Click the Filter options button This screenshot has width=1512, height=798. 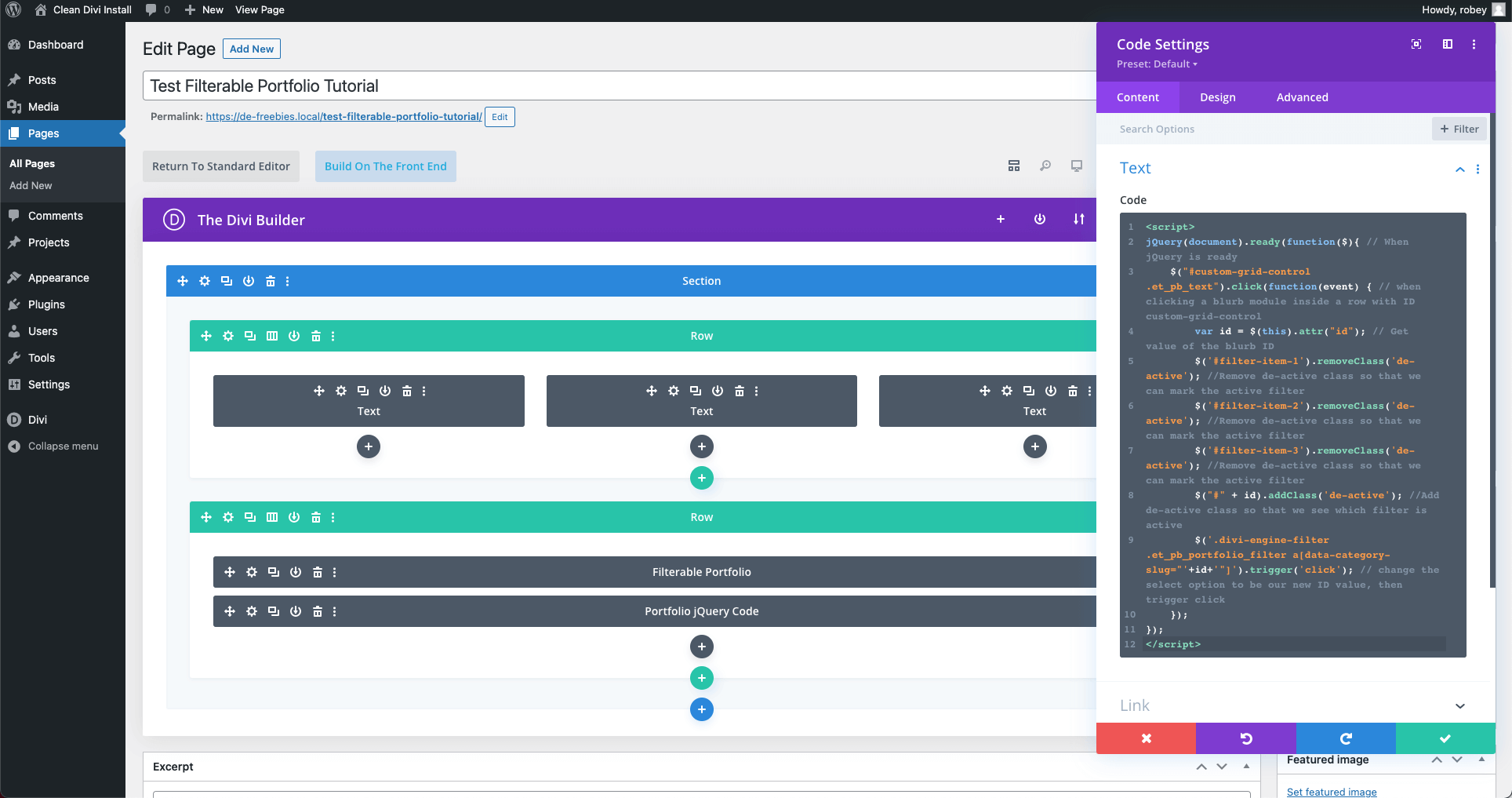tap(1459, 129)
